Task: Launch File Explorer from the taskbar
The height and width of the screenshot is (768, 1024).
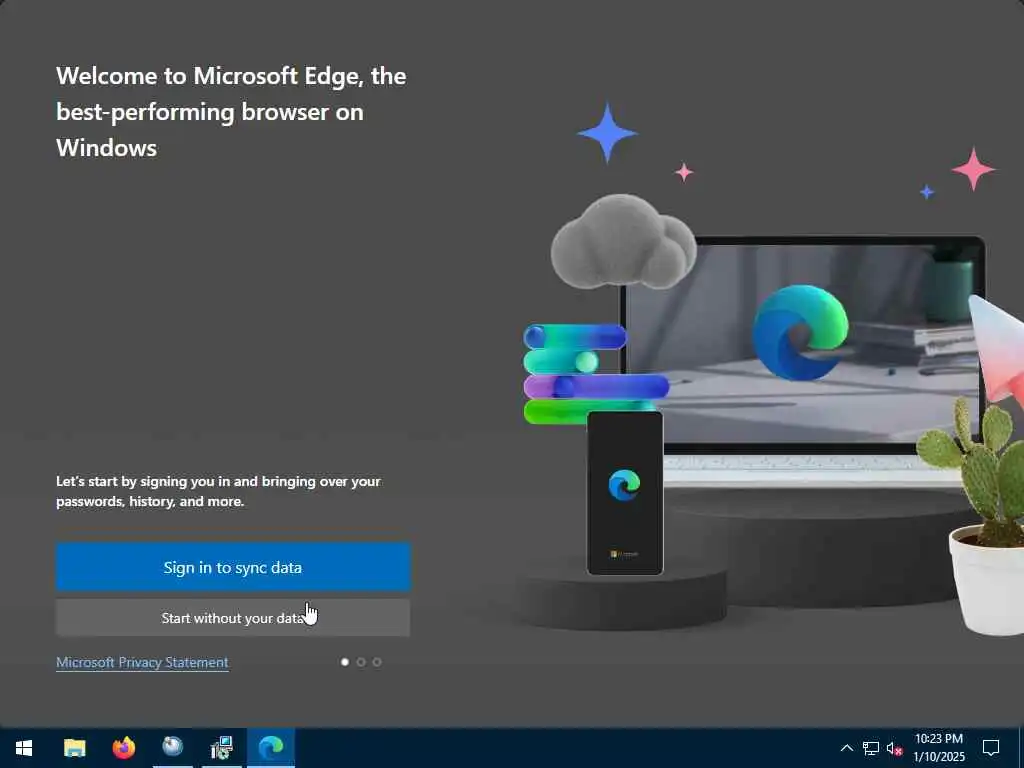Action: point(74,748)
